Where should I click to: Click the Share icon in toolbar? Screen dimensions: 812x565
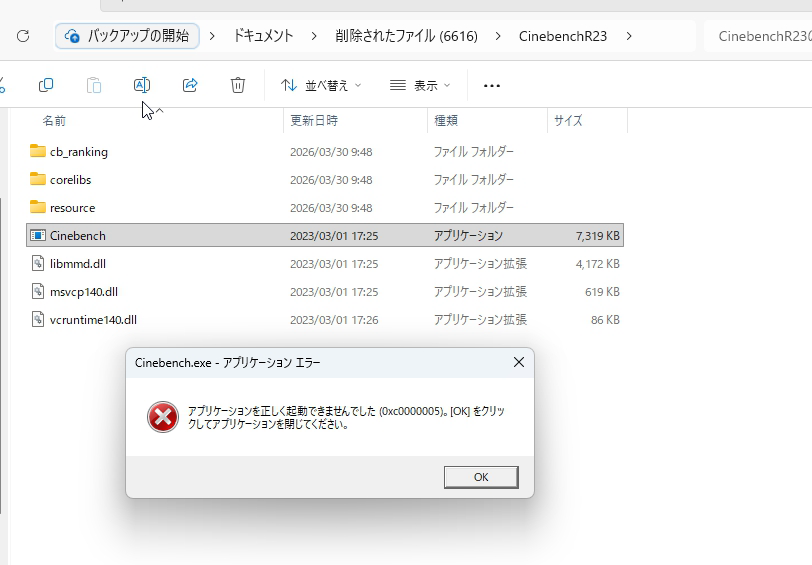190,85
